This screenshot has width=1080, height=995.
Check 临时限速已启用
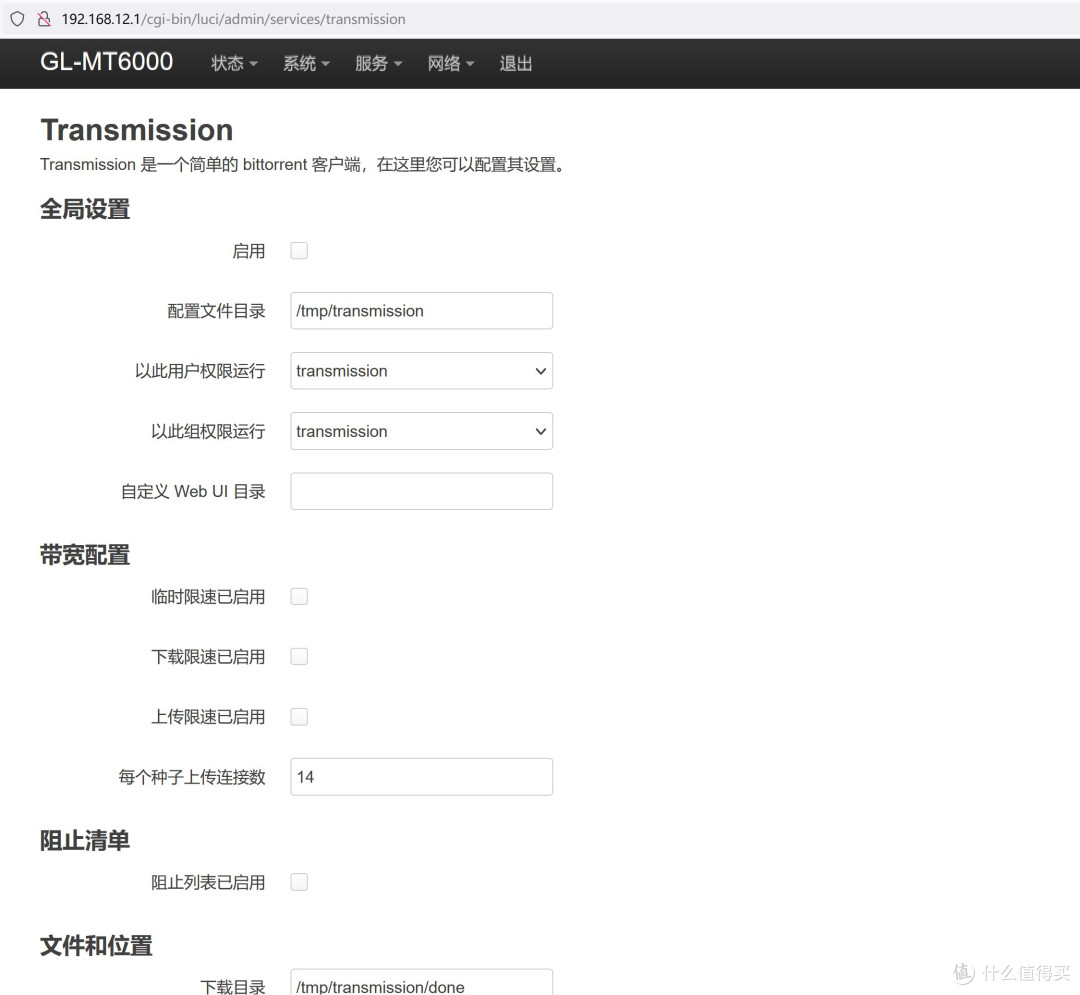(298, 596)
